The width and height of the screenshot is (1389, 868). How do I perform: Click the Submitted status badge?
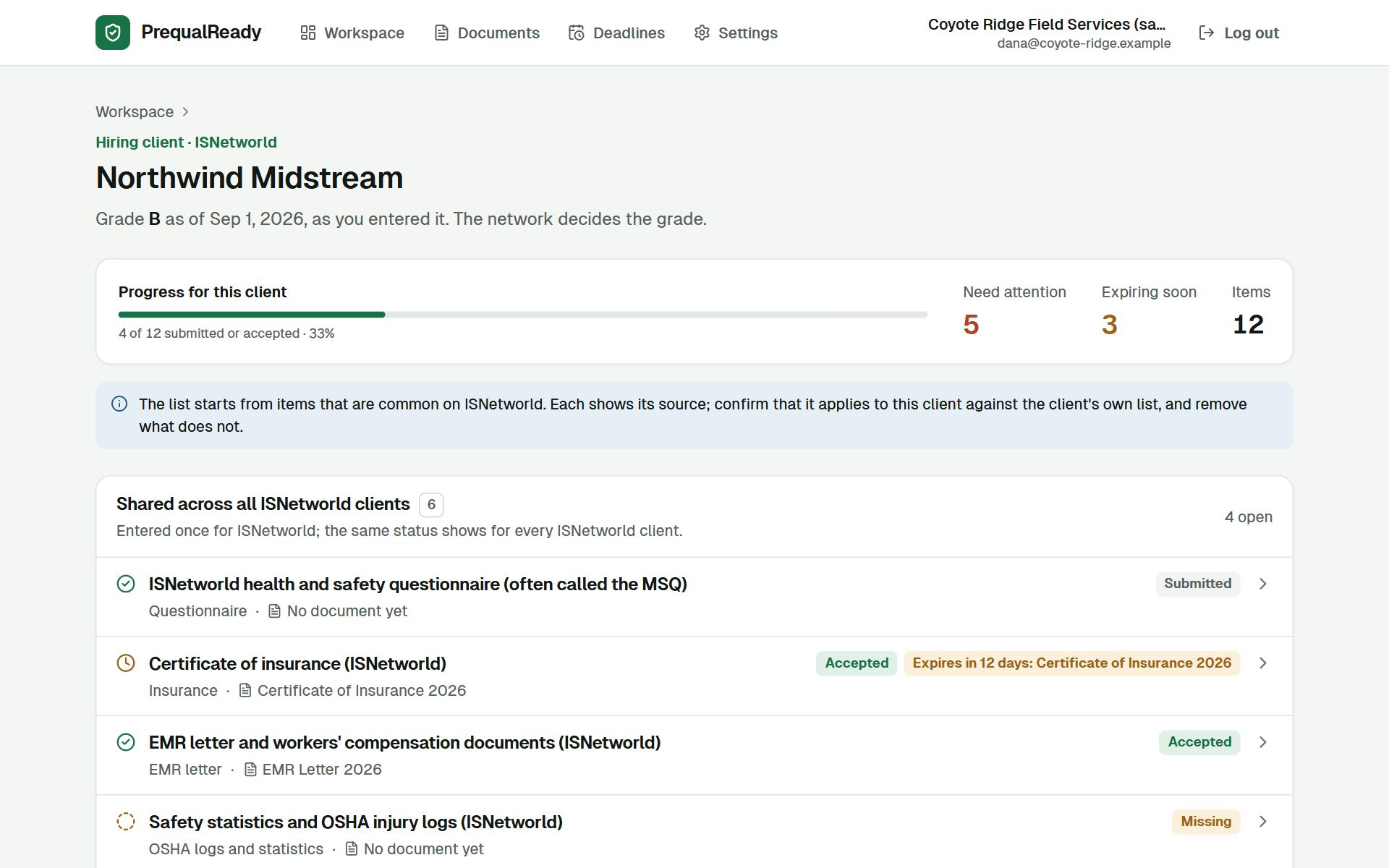(x=1197, y=584)
